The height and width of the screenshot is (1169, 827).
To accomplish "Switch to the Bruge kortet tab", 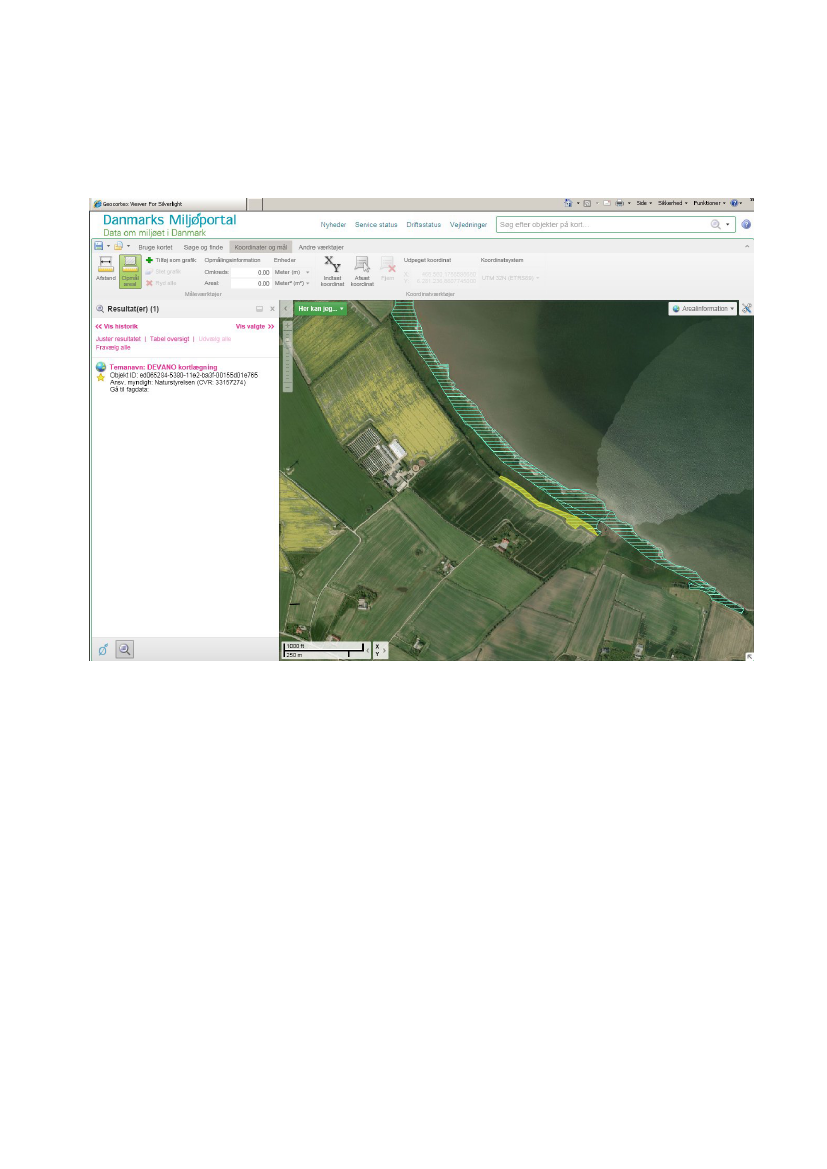I will 155,247.
